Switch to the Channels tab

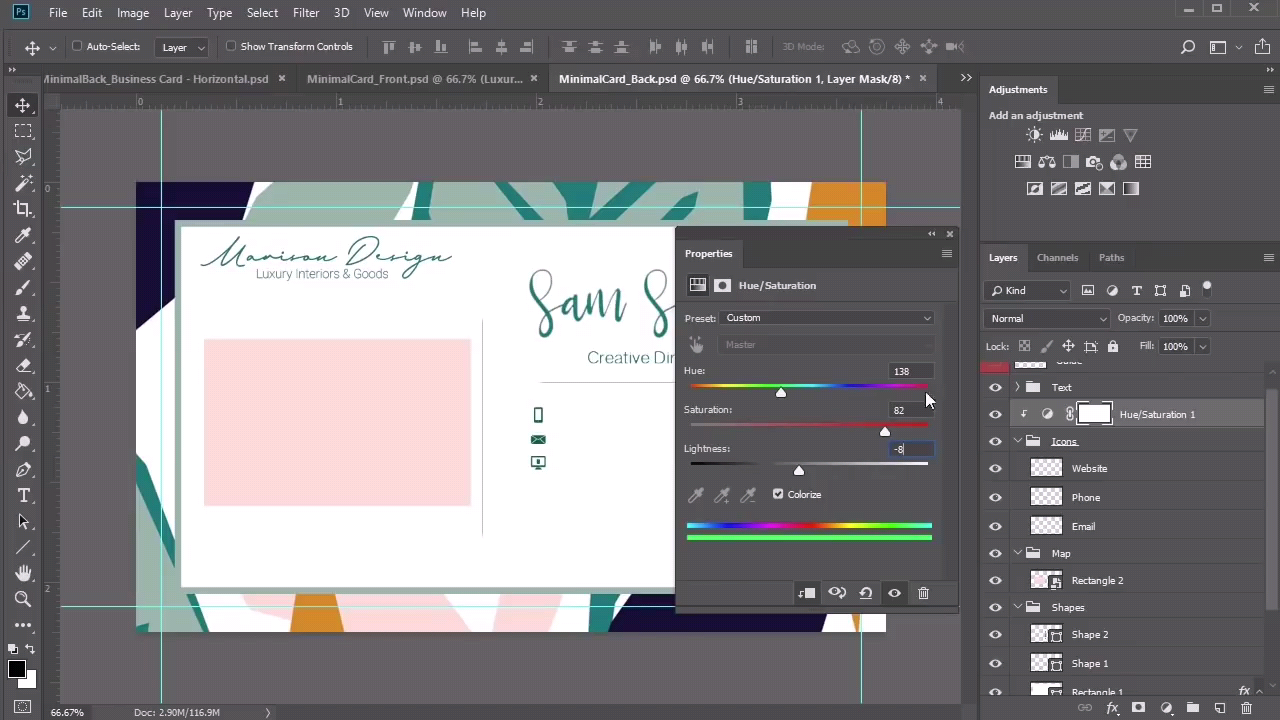pyautogui.click(x=1057, y=257)
